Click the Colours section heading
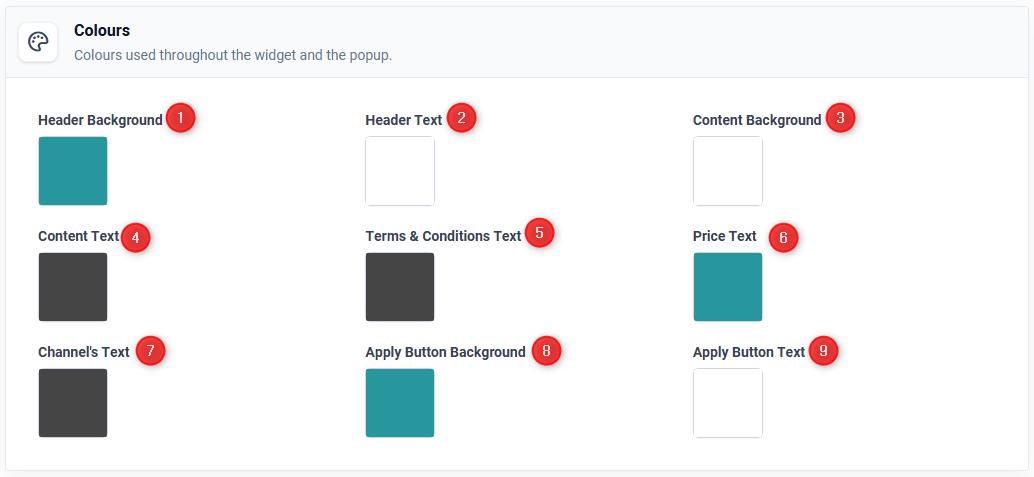This screenshot has width=1034, height=477. point(102,30)
